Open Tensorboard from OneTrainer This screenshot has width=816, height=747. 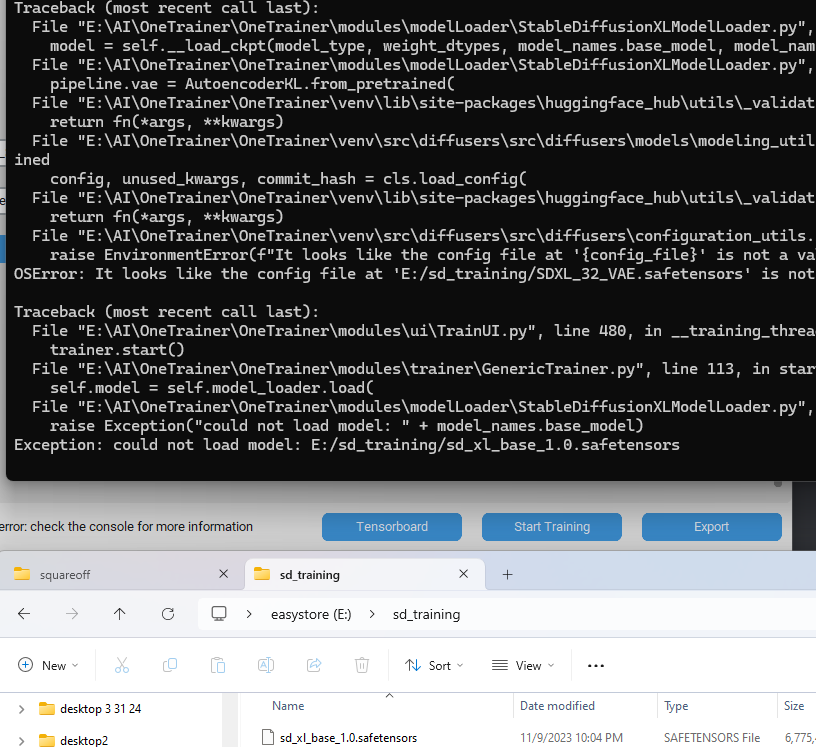(391, 527)
